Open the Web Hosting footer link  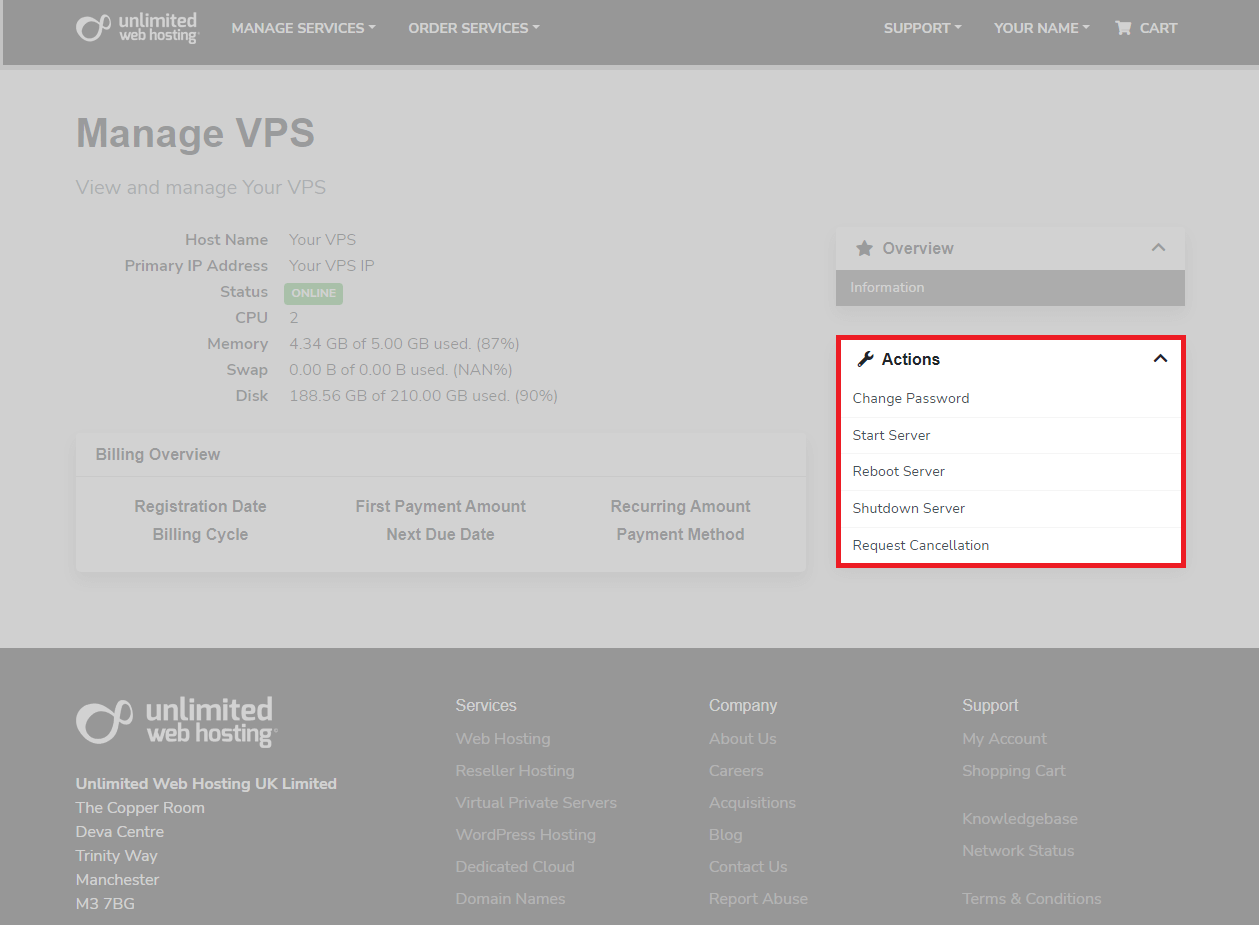pyautogui.click(x=503, y=739)
